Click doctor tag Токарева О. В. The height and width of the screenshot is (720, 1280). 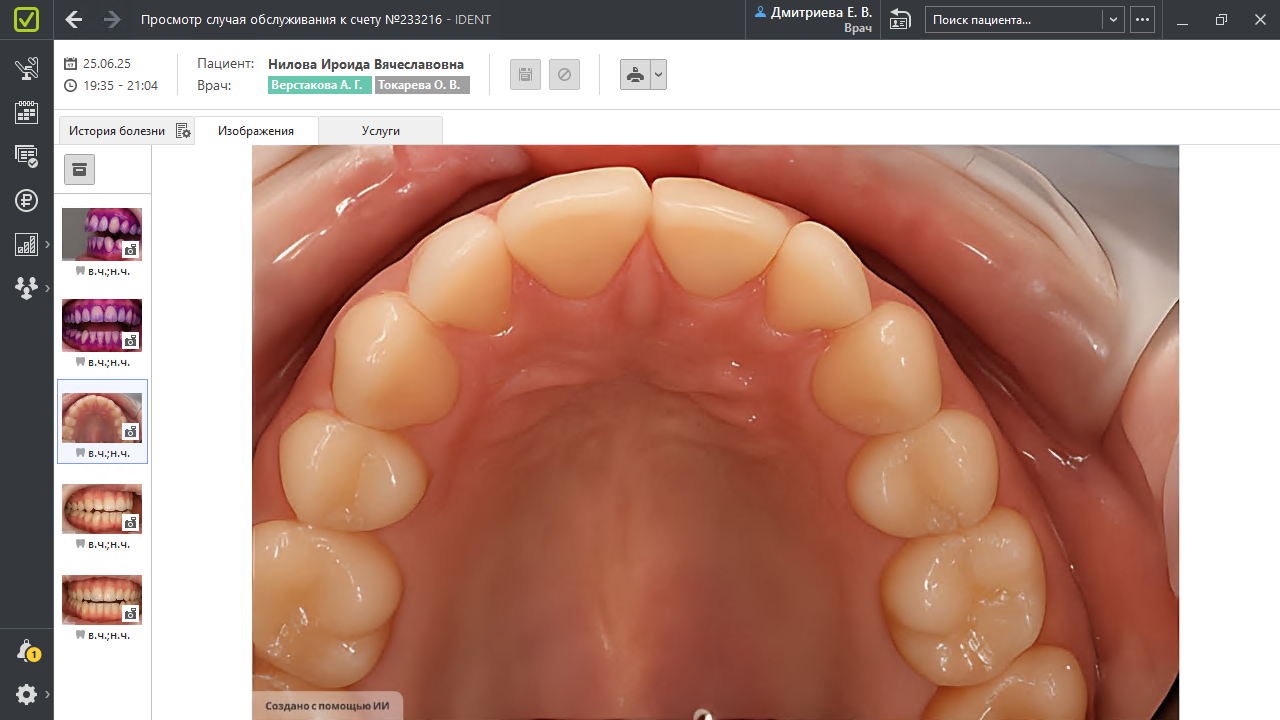pyautogui.click(x=421, y=86)
